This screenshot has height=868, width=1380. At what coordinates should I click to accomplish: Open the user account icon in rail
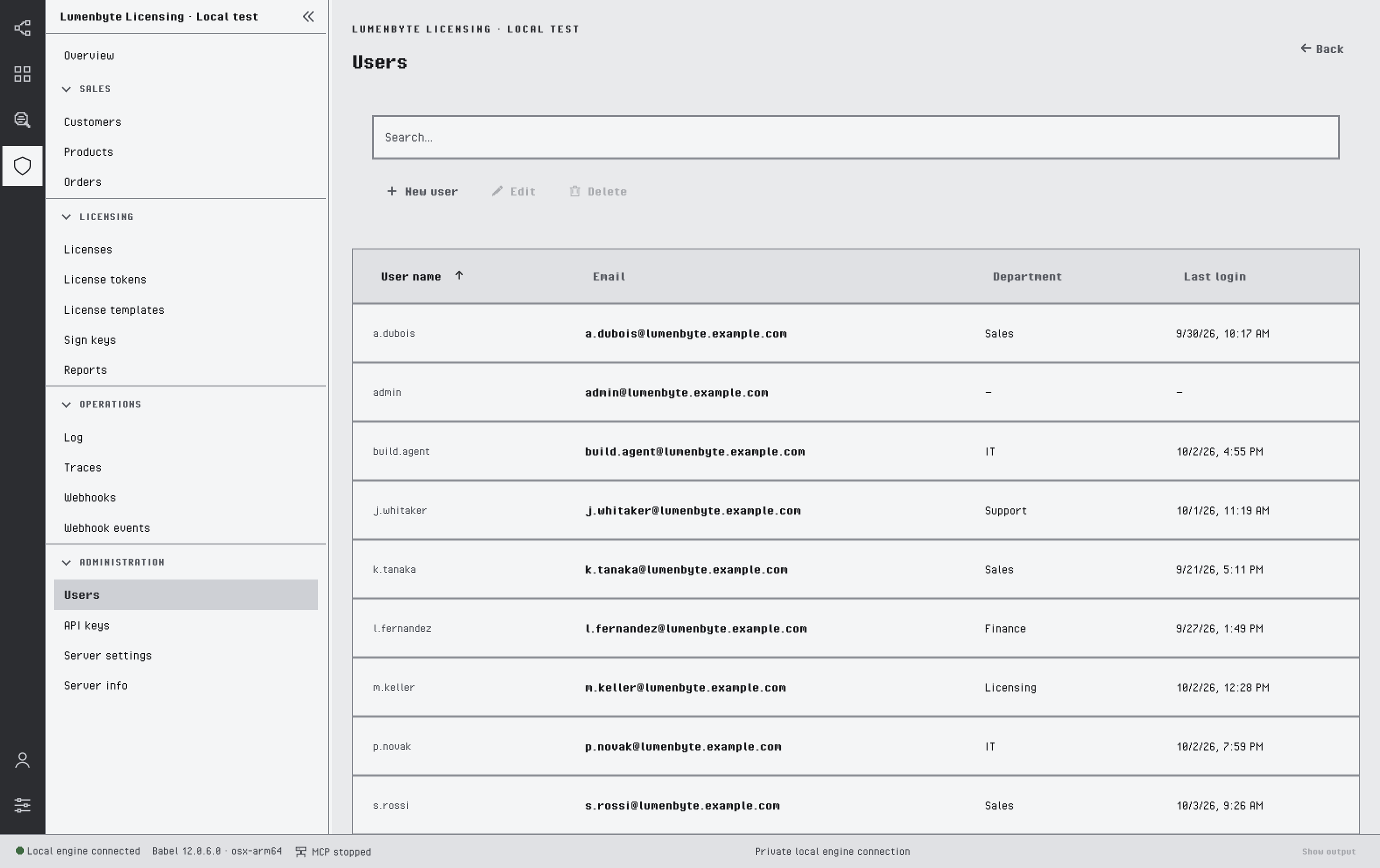[22, 760]
